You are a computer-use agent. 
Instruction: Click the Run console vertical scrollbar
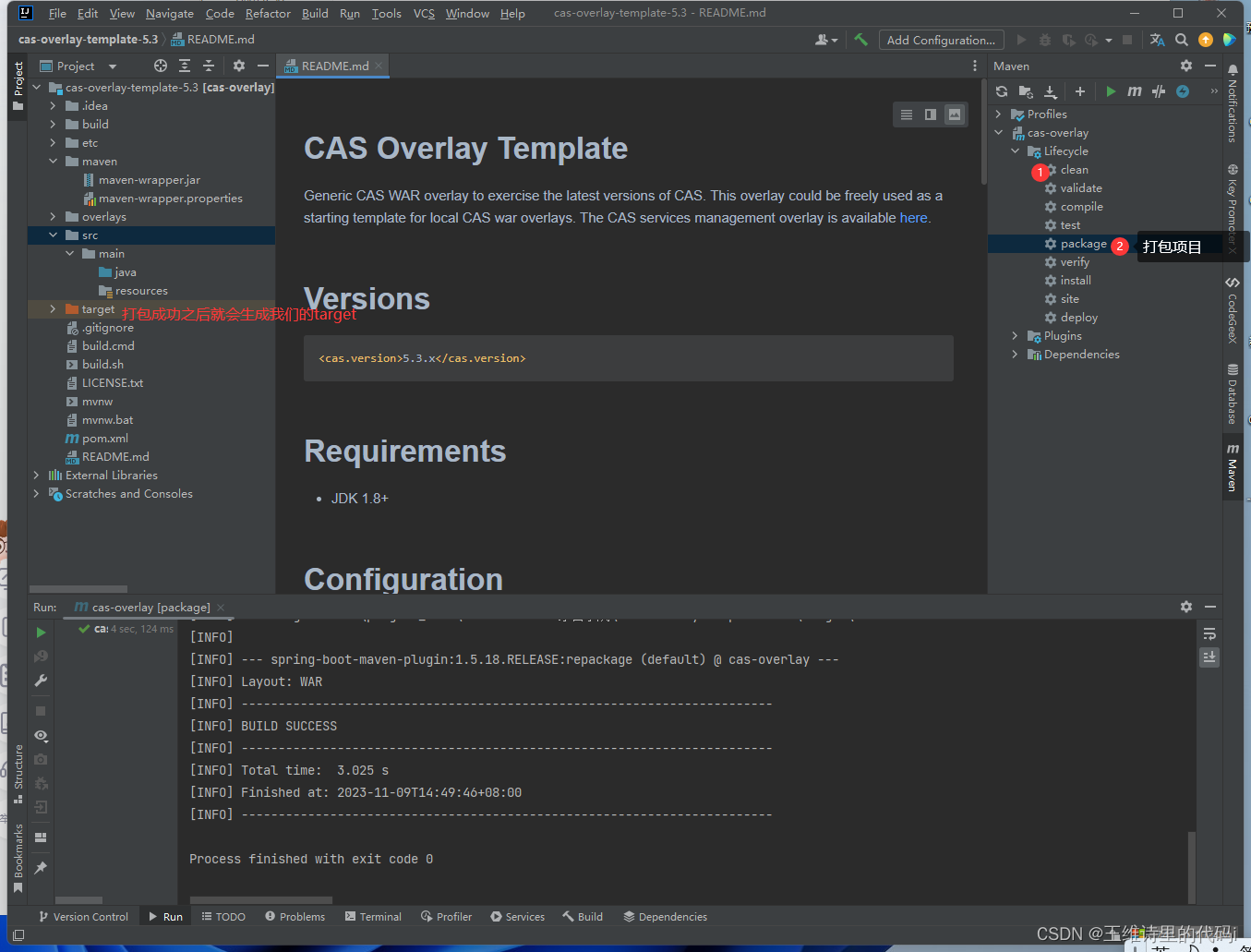1192,866
